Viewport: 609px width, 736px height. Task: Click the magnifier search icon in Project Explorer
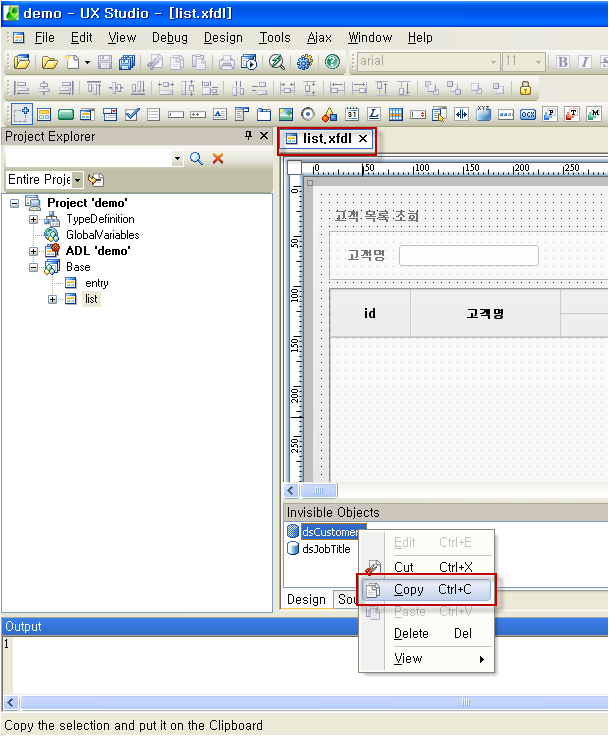pos(196,158)
